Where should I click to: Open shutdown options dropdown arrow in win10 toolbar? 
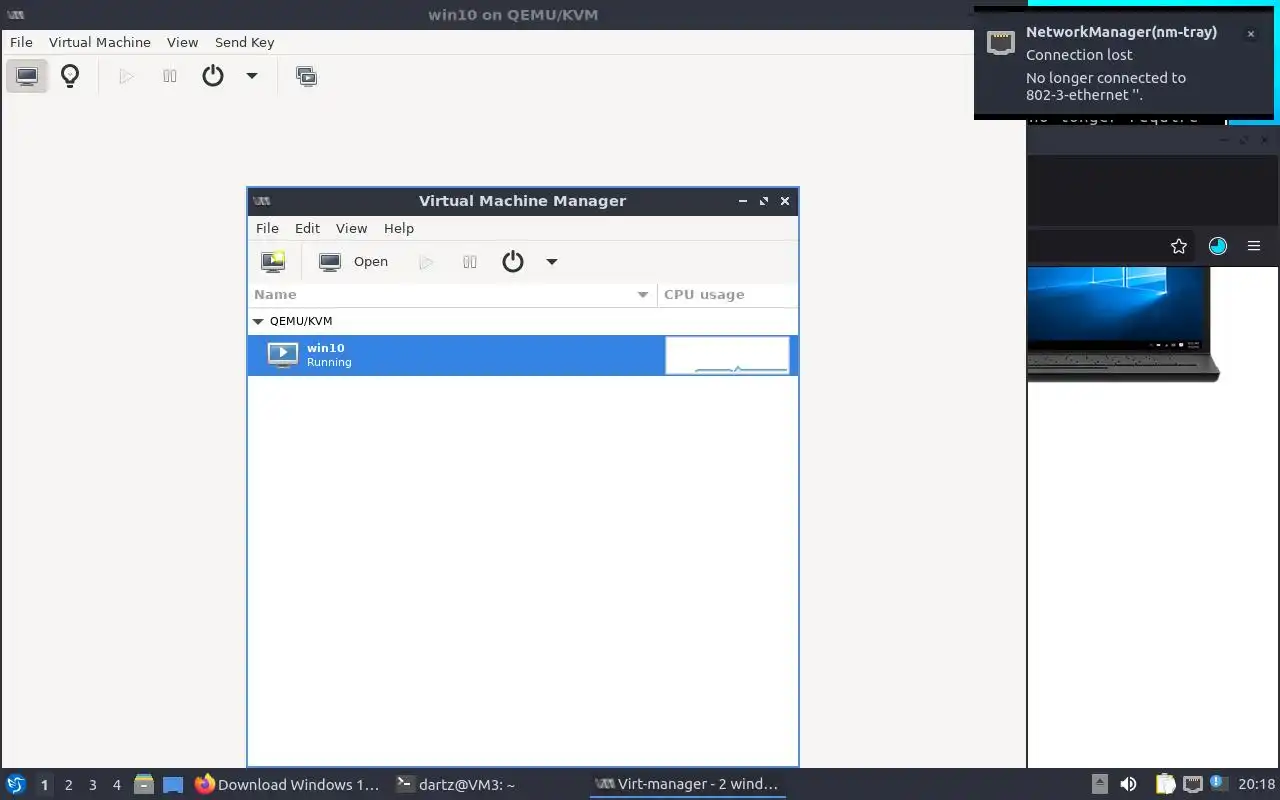click(x=252, y=76)
